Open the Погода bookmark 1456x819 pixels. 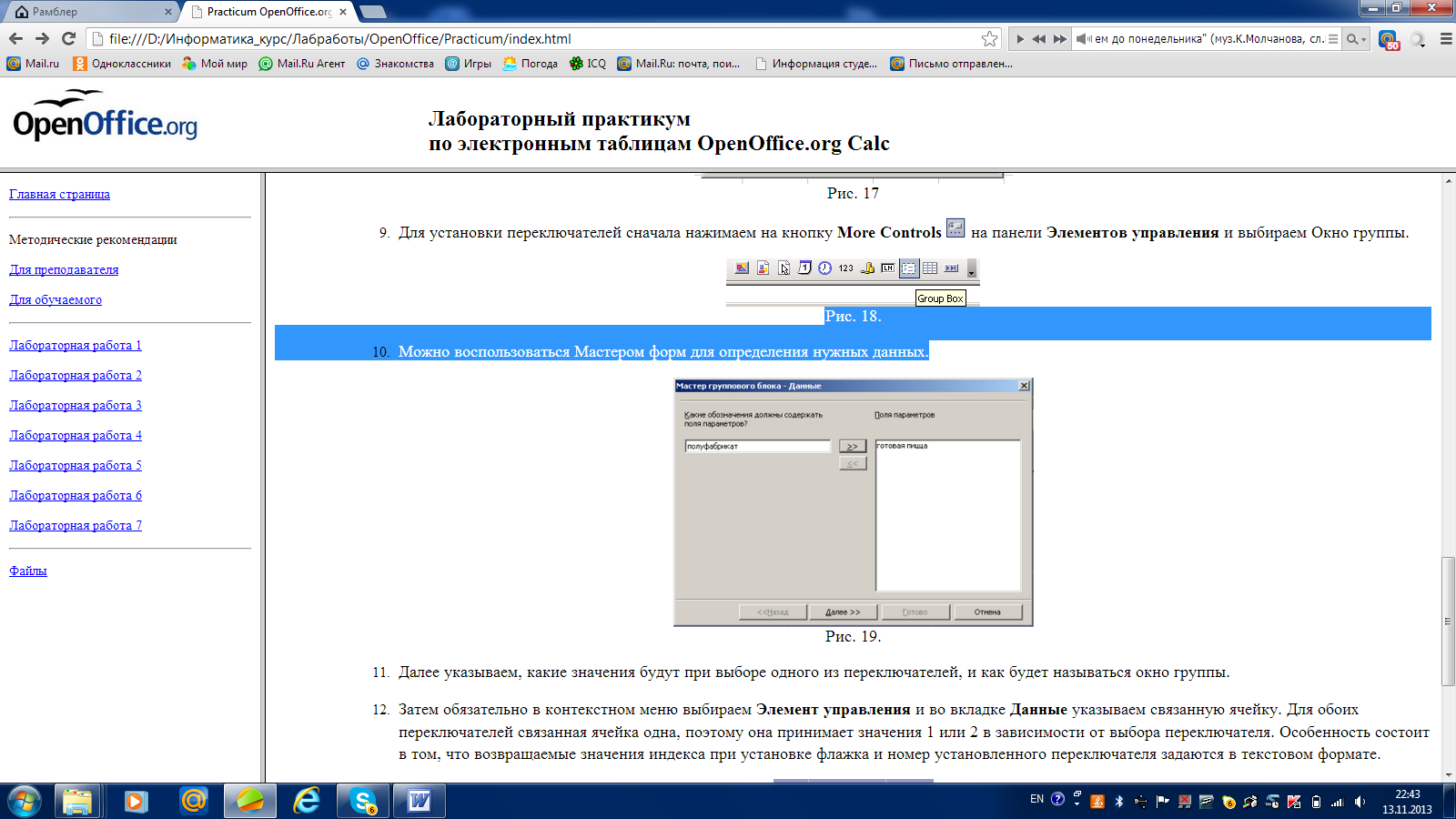tap(530, 64)
